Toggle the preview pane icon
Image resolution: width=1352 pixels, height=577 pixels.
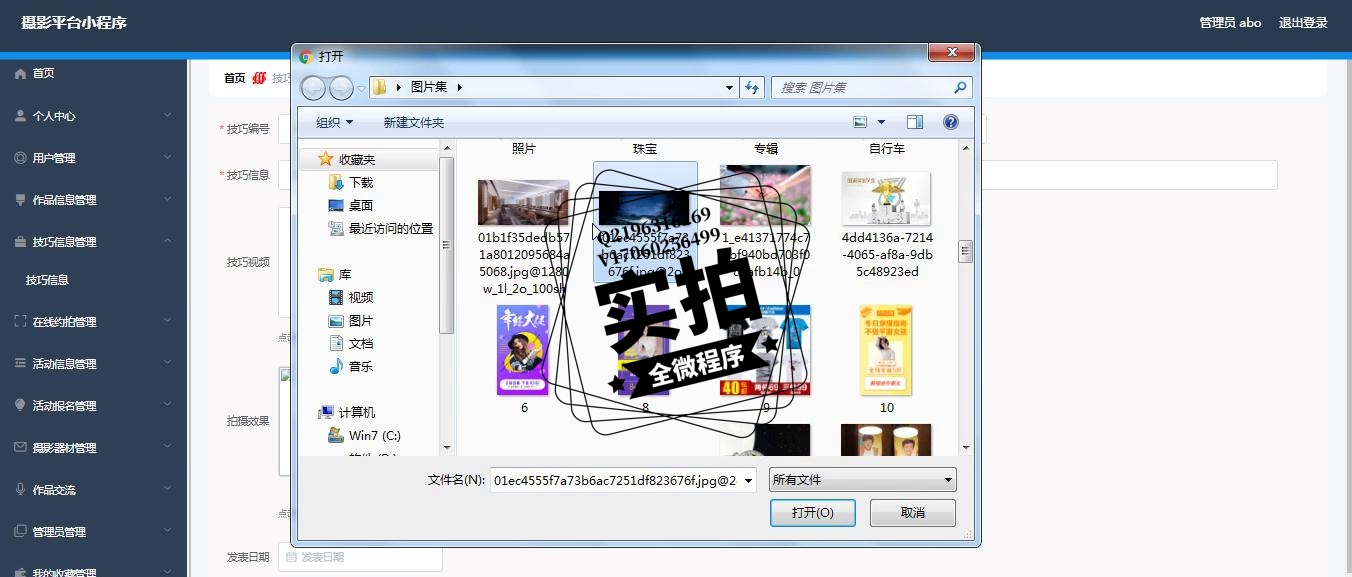915,122
